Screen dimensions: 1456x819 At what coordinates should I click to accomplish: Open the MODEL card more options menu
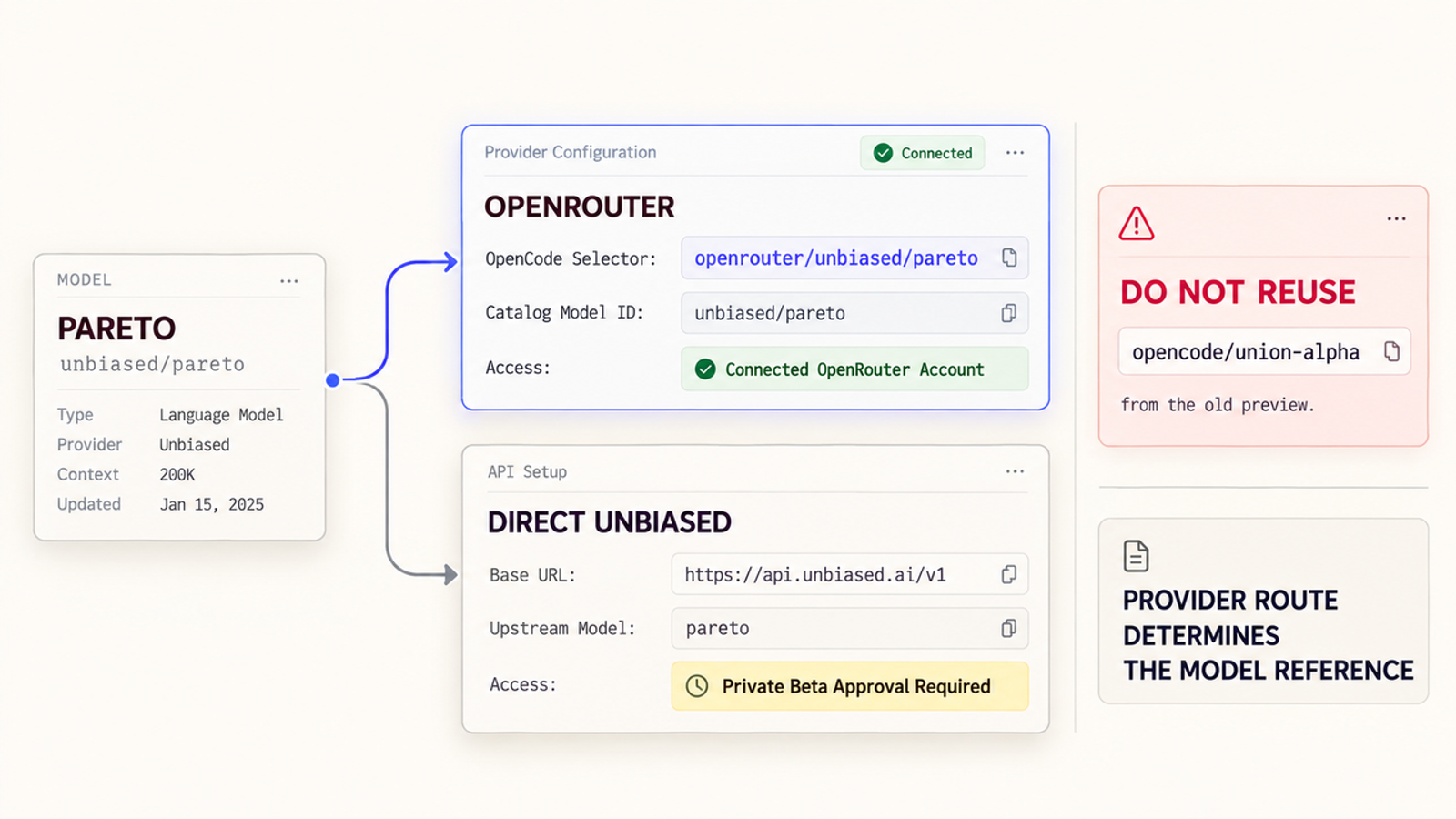[289, 281]
